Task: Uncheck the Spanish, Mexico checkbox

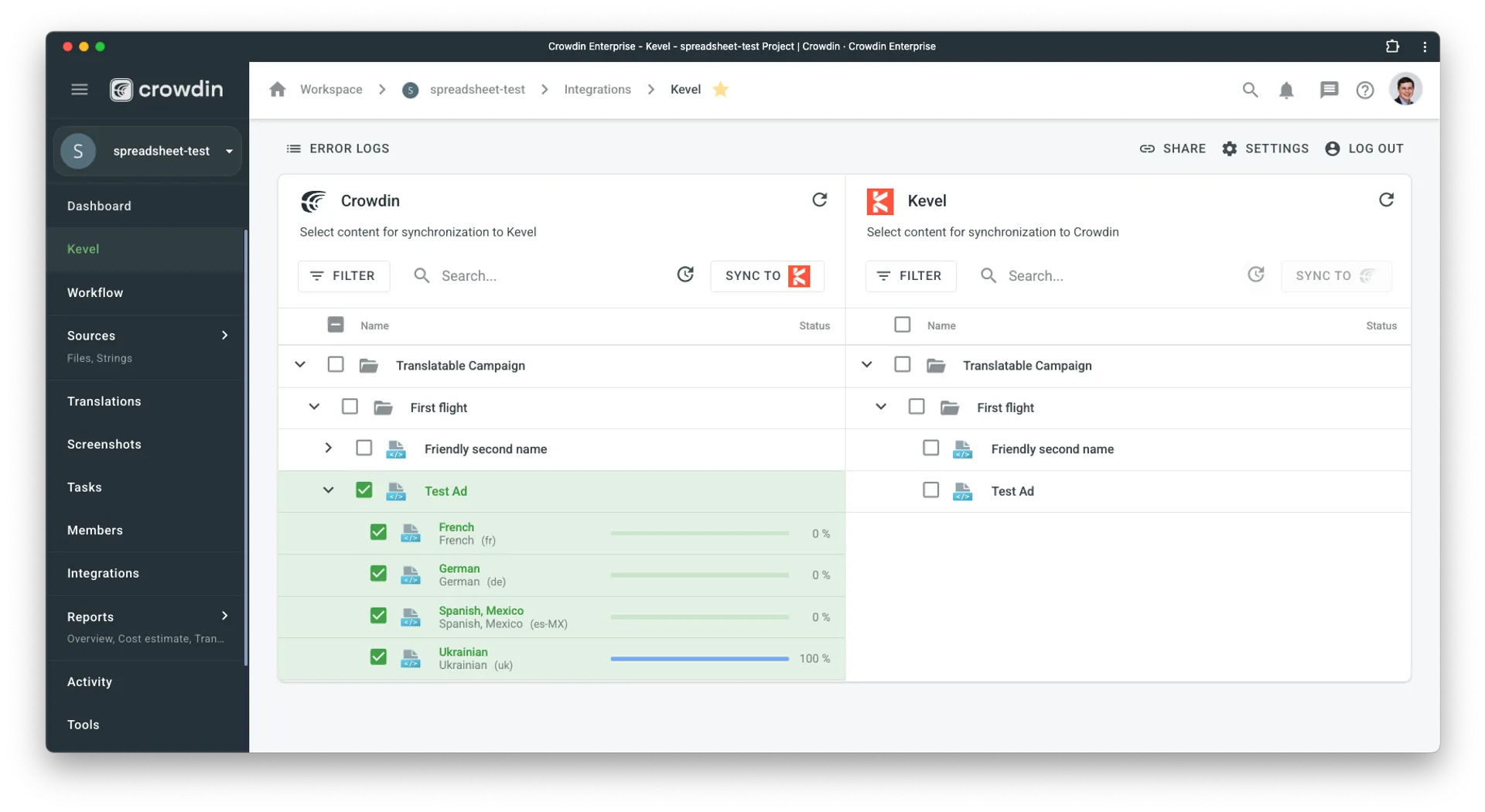Action: [378, 616]
